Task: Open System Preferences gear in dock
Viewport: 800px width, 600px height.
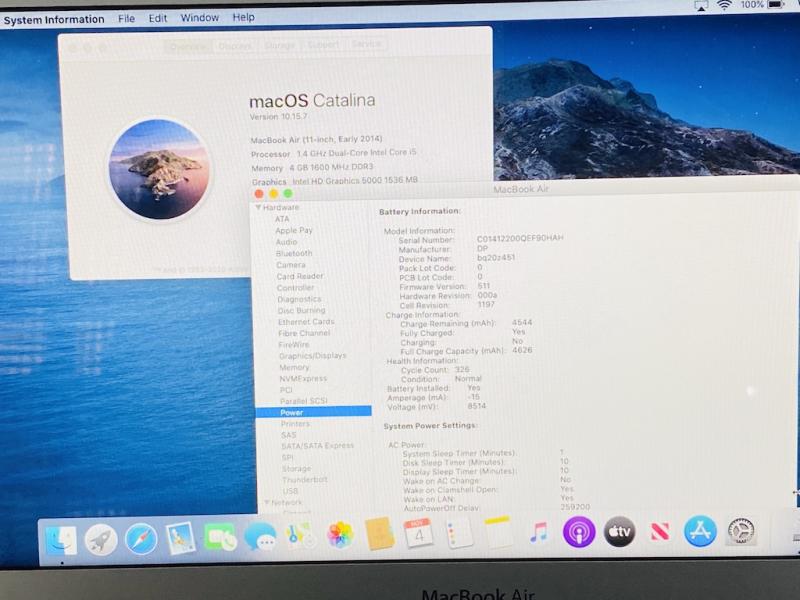Action: coord(741,531)
